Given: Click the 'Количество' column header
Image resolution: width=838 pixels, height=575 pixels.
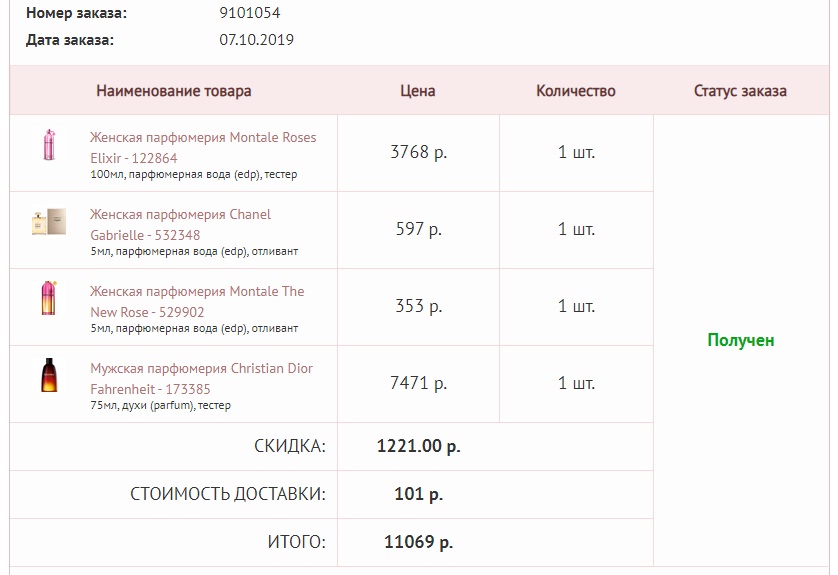Looking at the screenshot, I should pos(576,91).
